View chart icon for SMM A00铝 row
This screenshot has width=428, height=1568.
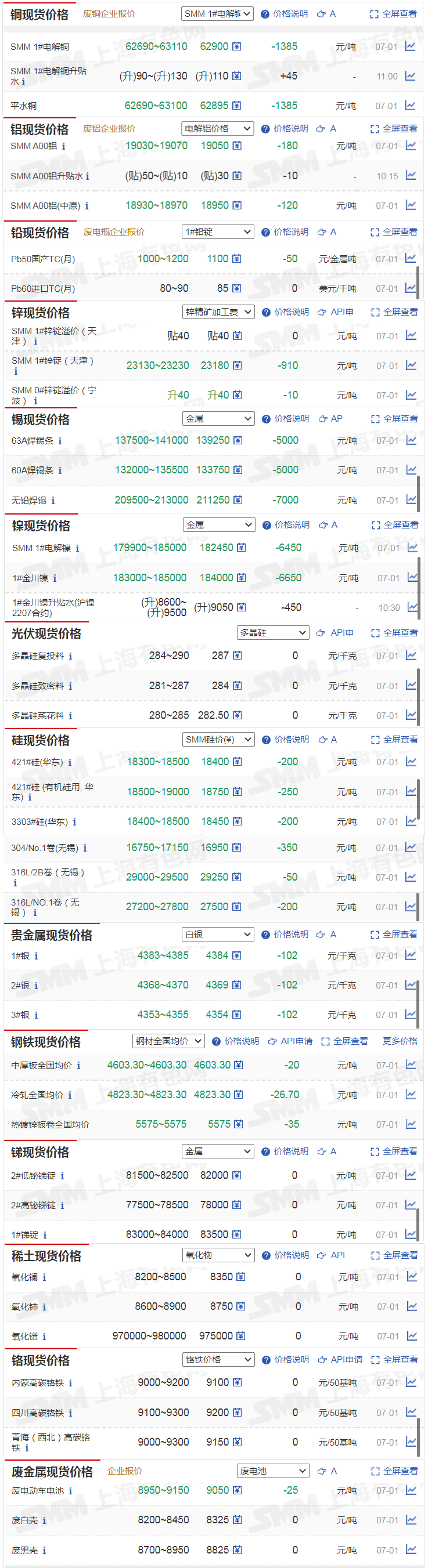411,146
